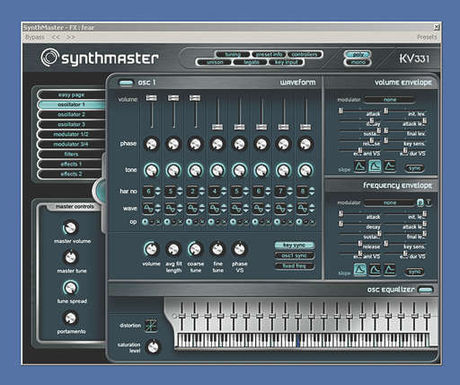This screenshot has width=460, height=385.
Task: Click the key input button
Action: [286, 62]
